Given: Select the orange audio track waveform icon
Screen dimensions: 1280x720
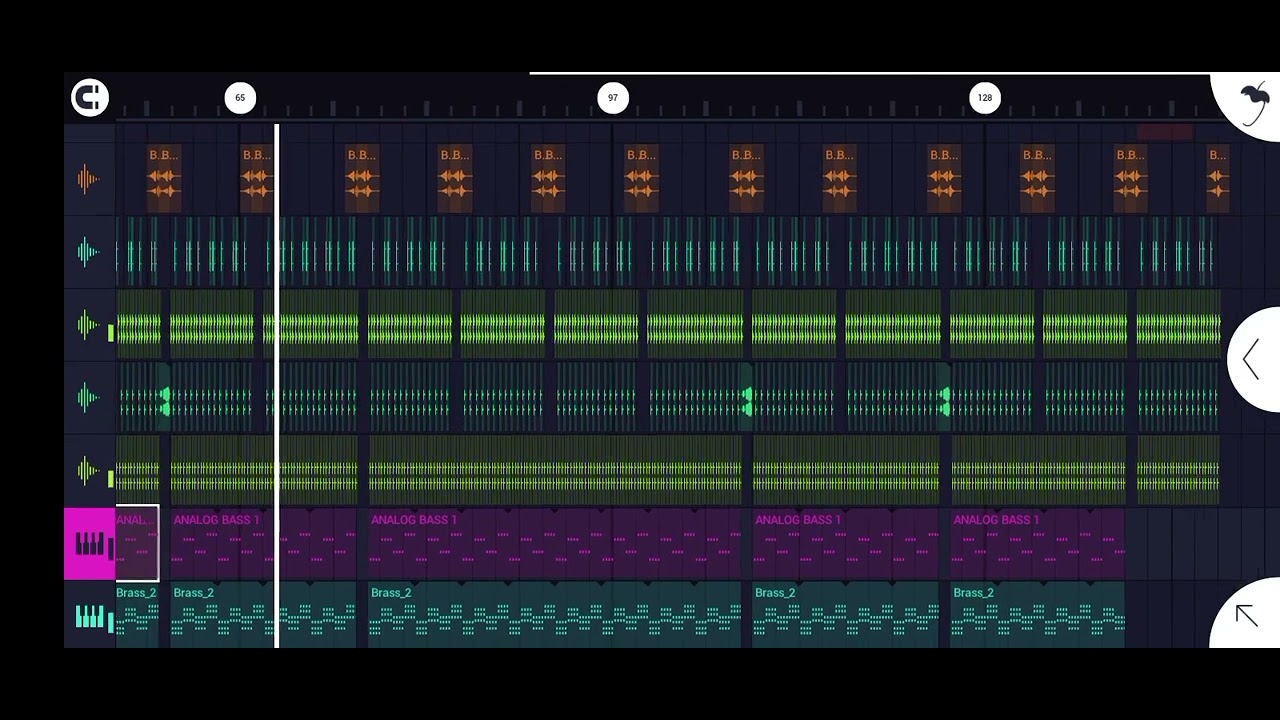Looking at the screenshot, I should coord(89,180).
